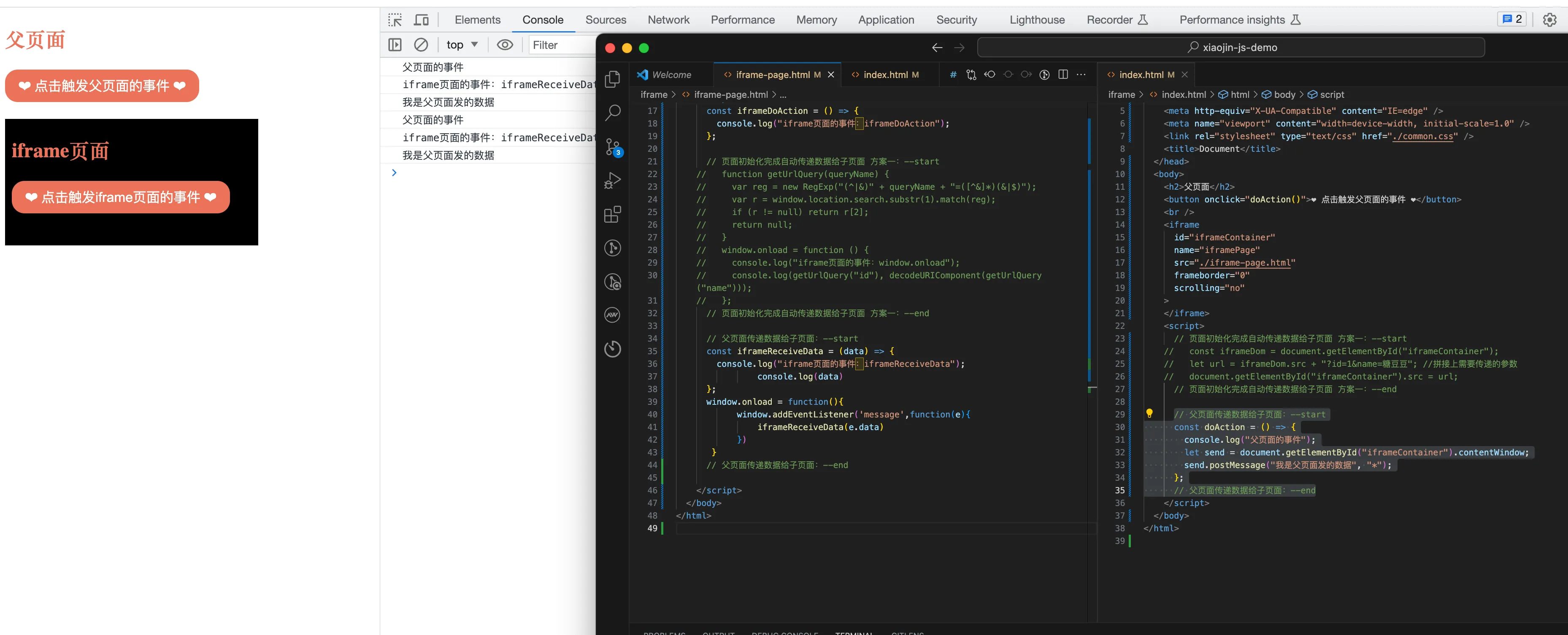This screenshot has height=635, width=1568.
Task: Open the top JavaScript context dropdown
Action: tap(462, 45)
